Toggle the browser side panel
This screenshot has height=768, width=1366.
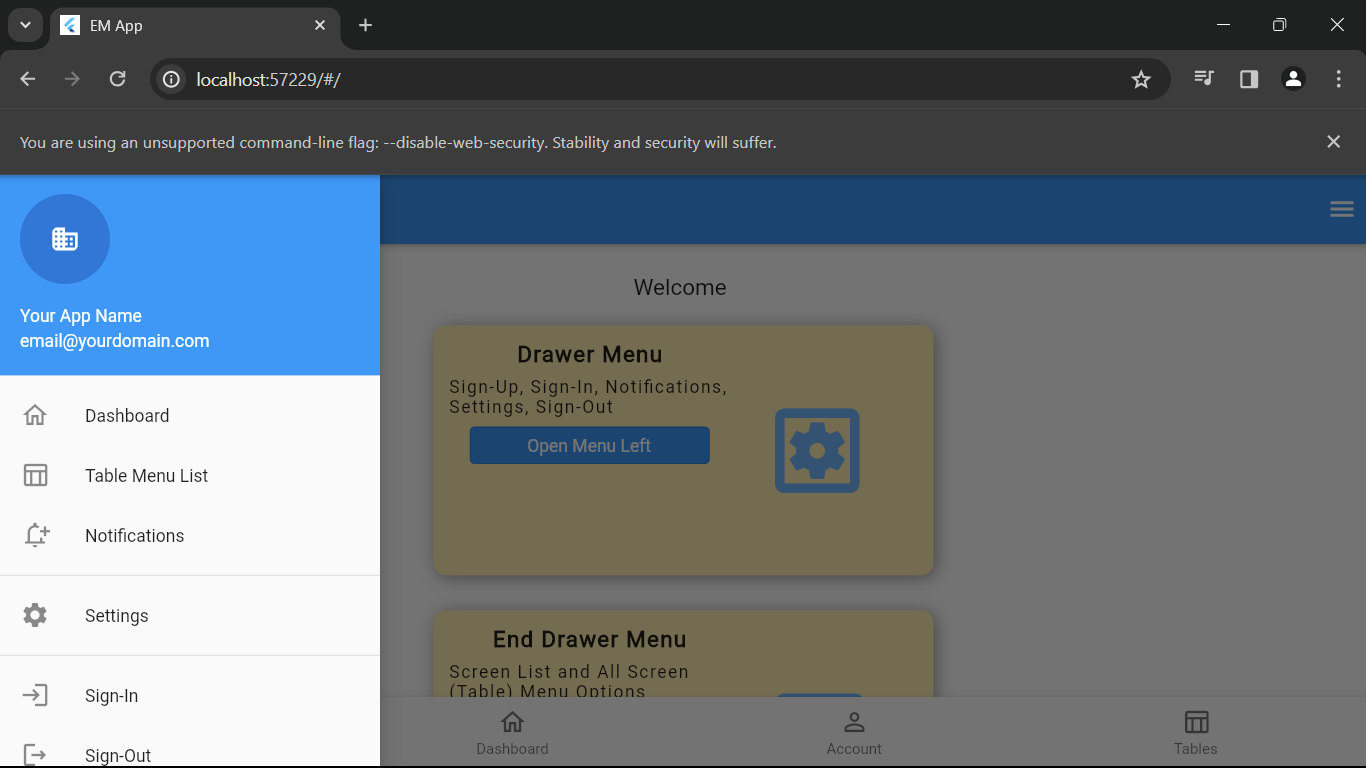tap(1249, 79)
